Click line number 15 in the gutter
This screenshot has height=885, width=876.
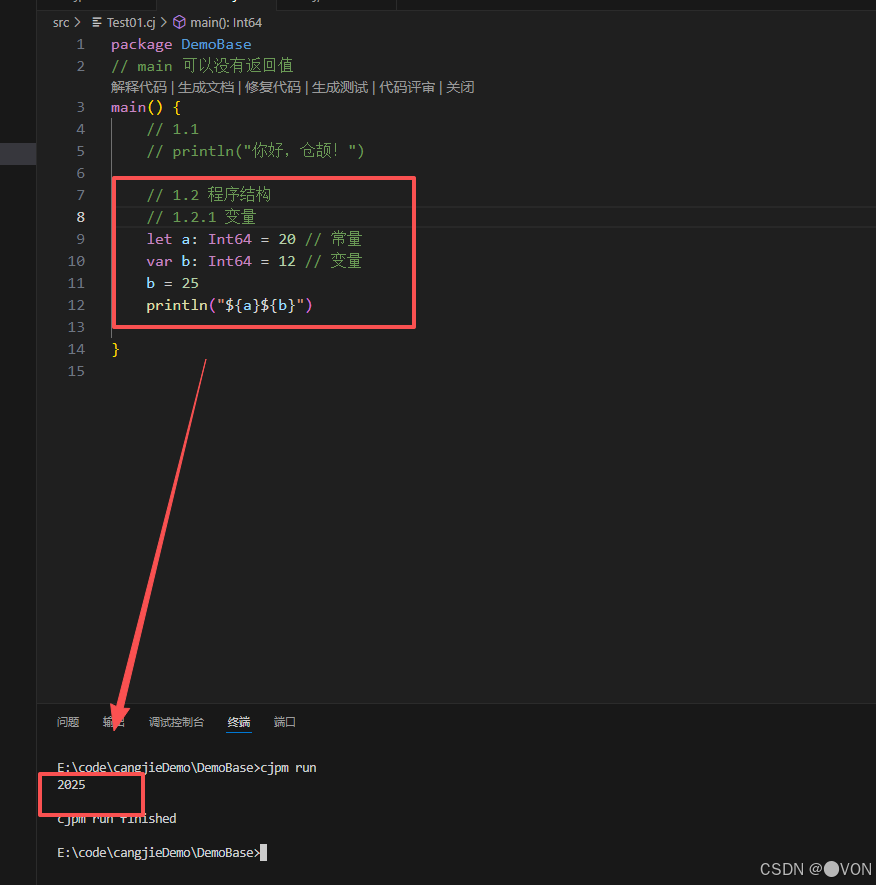click(x=76, y=371)
